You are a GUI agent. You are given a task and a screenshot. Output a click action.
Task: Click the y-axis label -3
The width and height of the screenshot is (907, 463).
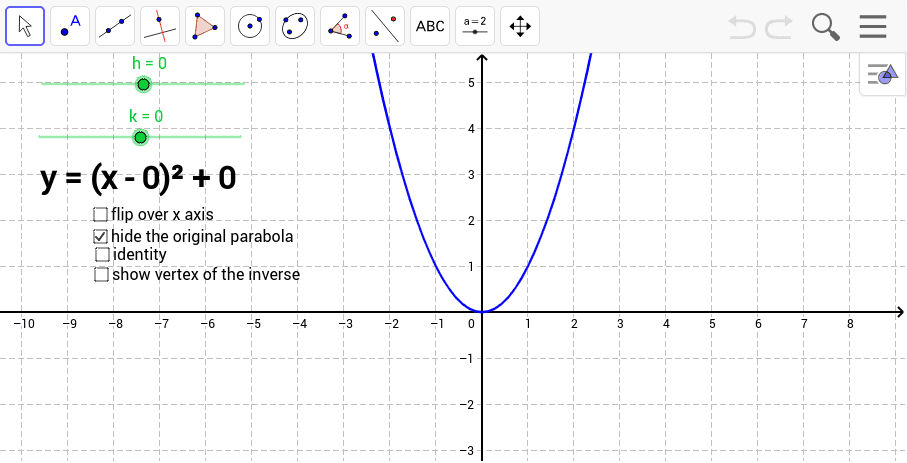(x=467, y=450)
